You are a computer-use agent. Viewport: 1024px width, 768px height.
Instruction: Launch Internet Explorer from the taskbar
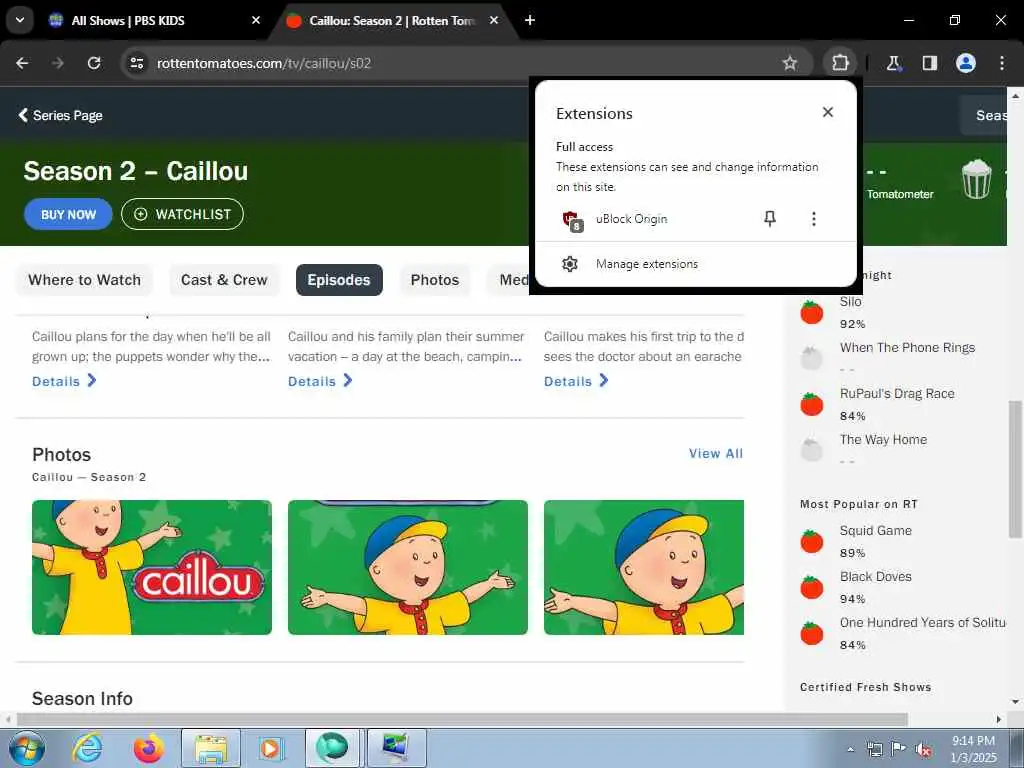88,748
